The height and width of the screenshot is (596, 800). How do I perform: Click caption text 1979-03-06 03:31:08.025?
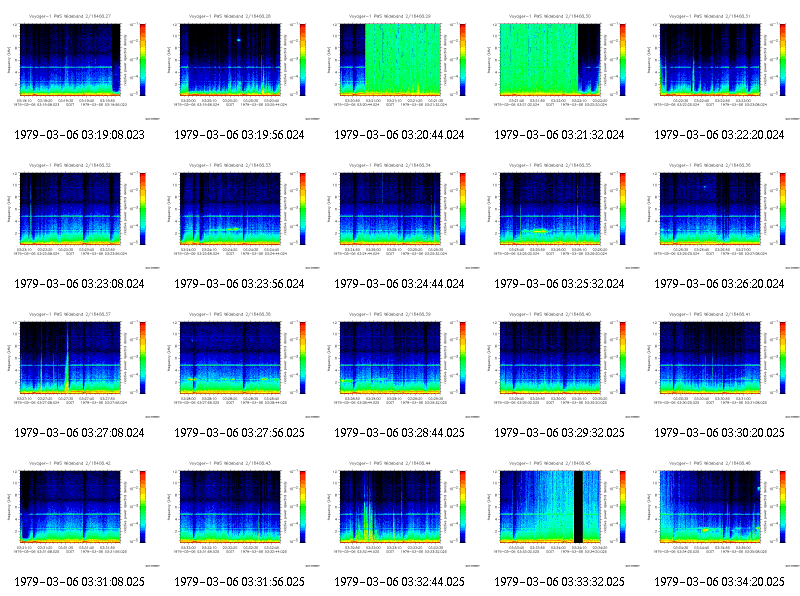[80, 582]
